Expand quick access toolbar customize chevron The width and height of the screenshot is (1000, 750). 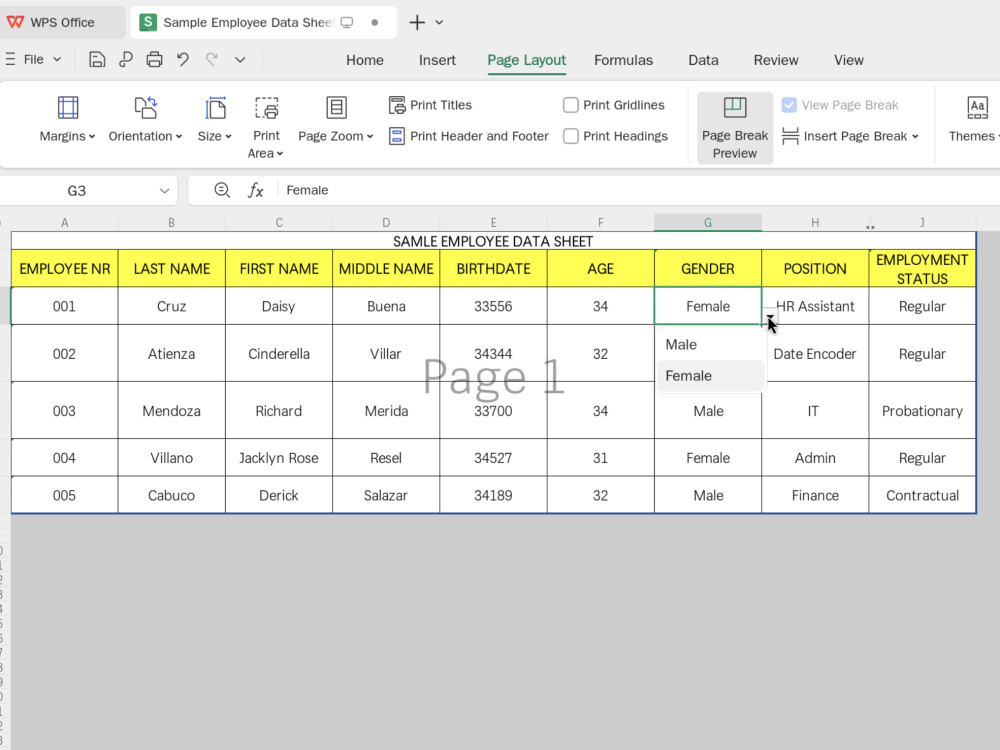click(x=240, y=60)
